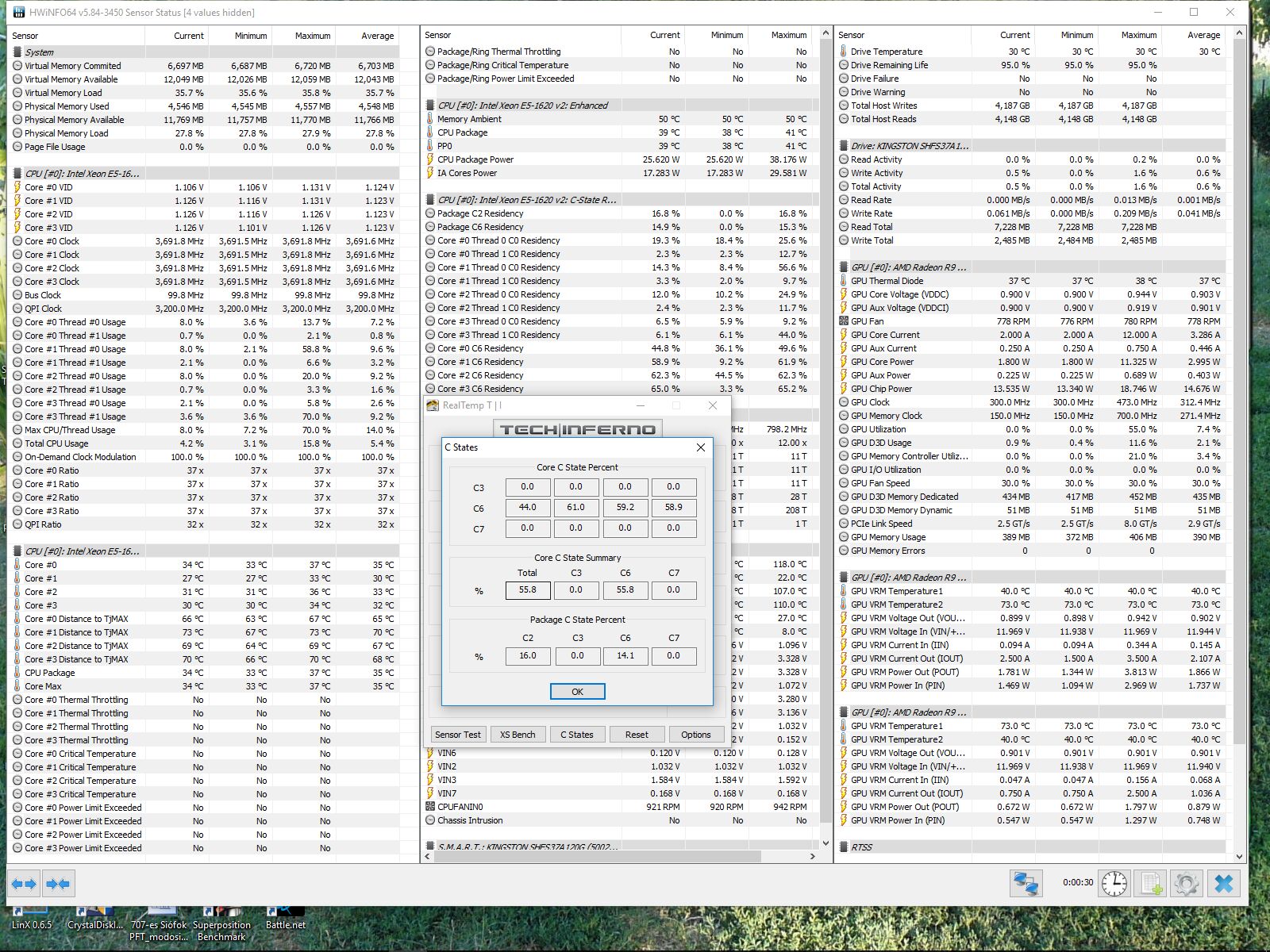Select the 707-es Siófok PFT desktop file

click(159, 925)
